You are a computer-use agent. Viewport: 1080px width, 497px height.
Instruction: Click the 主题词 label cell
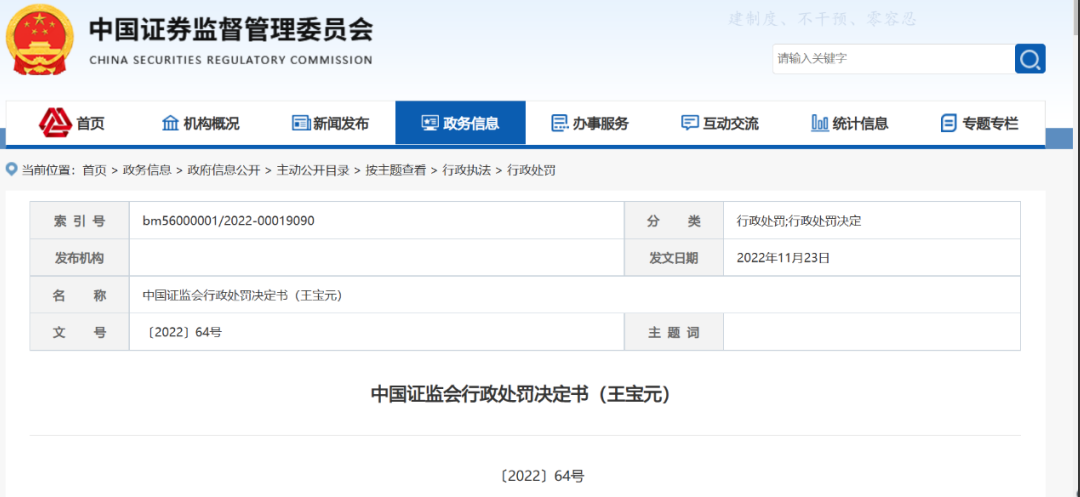click(674, 332)
